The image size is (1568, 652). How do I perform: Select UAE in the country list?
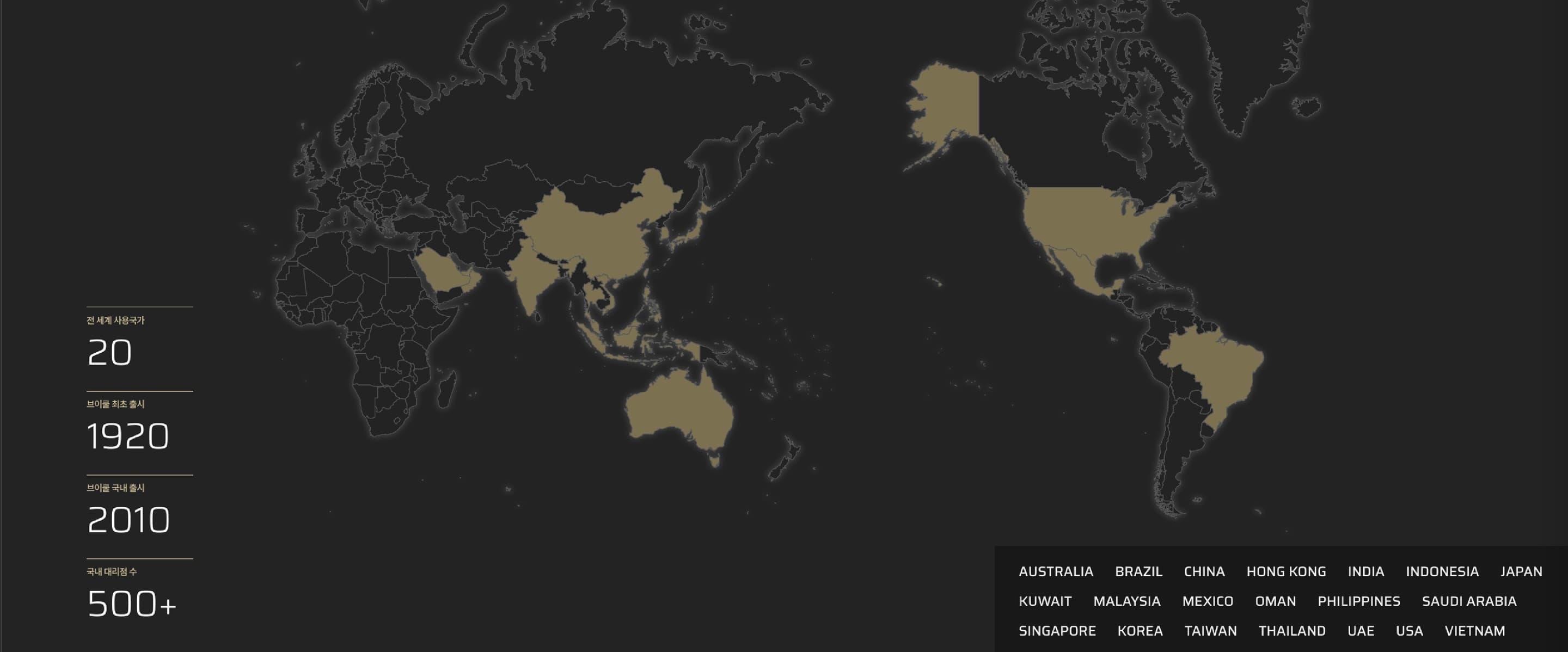click(1361, 631)
